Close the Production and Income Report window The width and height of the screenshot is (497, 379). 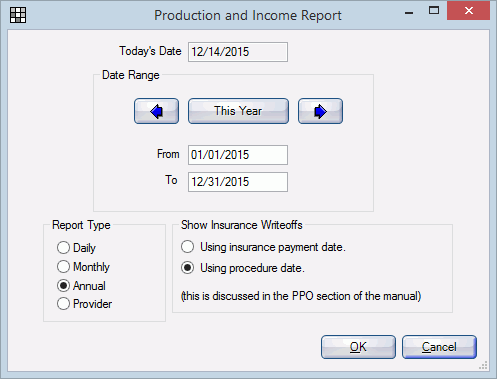(x=468, y=11)
